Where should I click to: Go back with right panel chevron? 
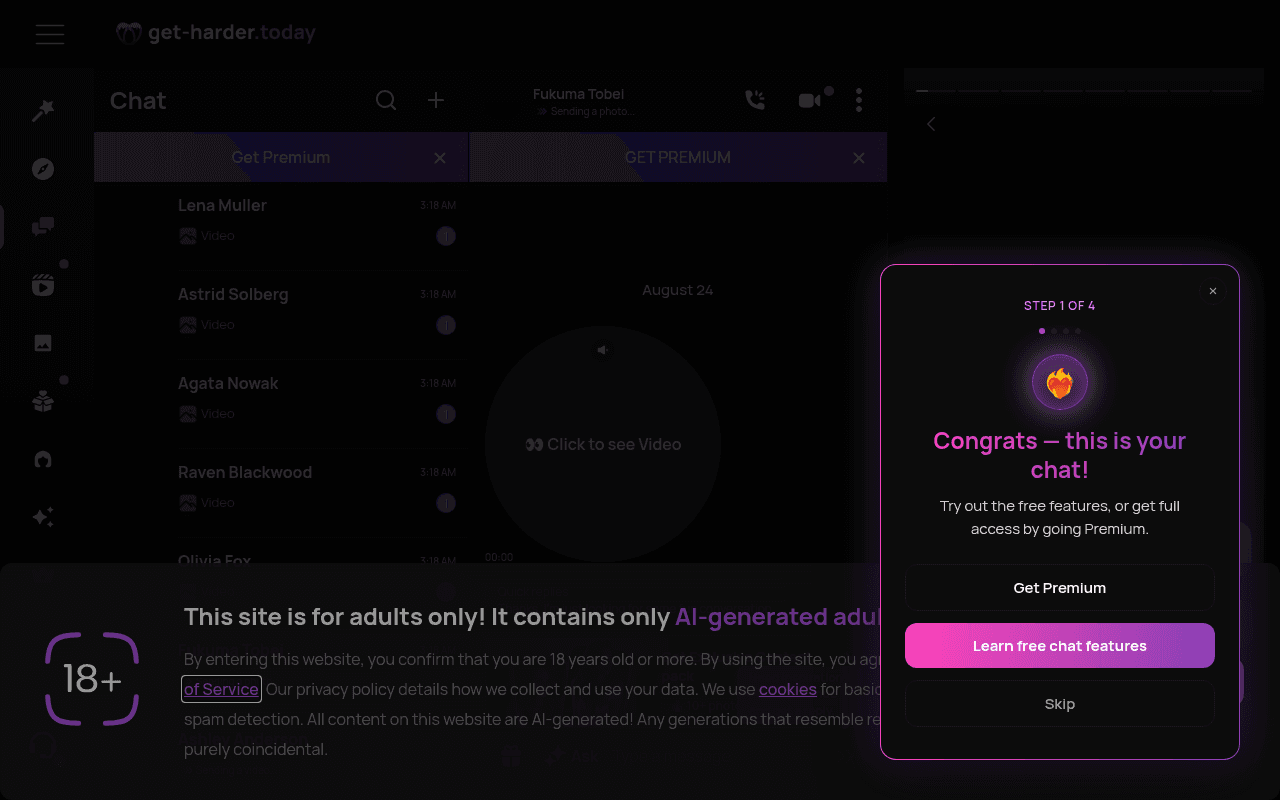[x=931, y=124]
